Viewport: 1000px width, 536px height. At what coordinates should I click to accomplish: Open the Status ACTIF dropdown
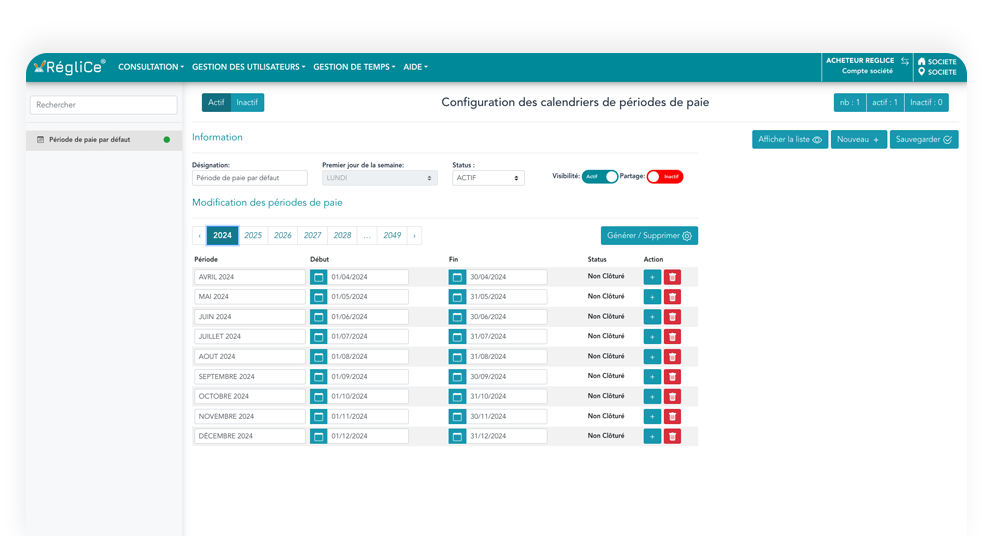(489, 178)
